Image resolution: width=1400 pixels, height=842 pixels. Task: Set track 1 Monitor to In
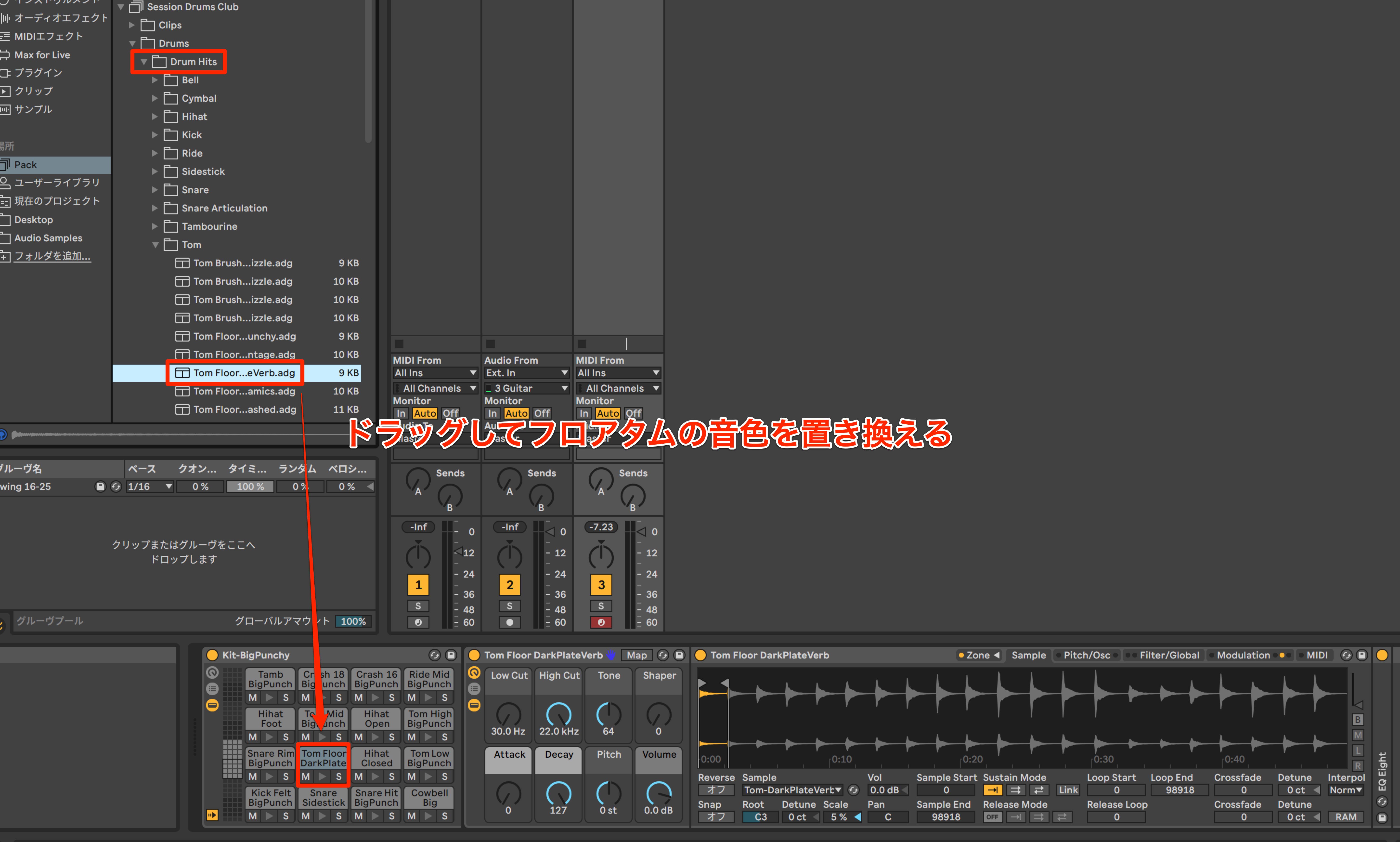tap(401, 413)
